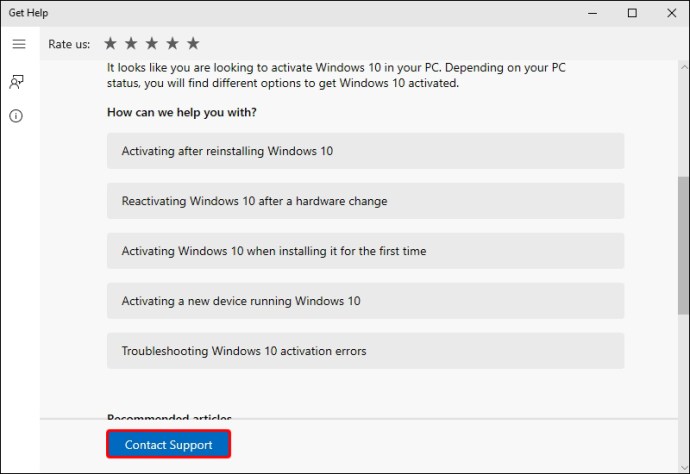The height and width of the screenshot is (474, 690).
Task: Click the 'Get Help' window title
Action: pyautogui.click(x=28, y=13)
